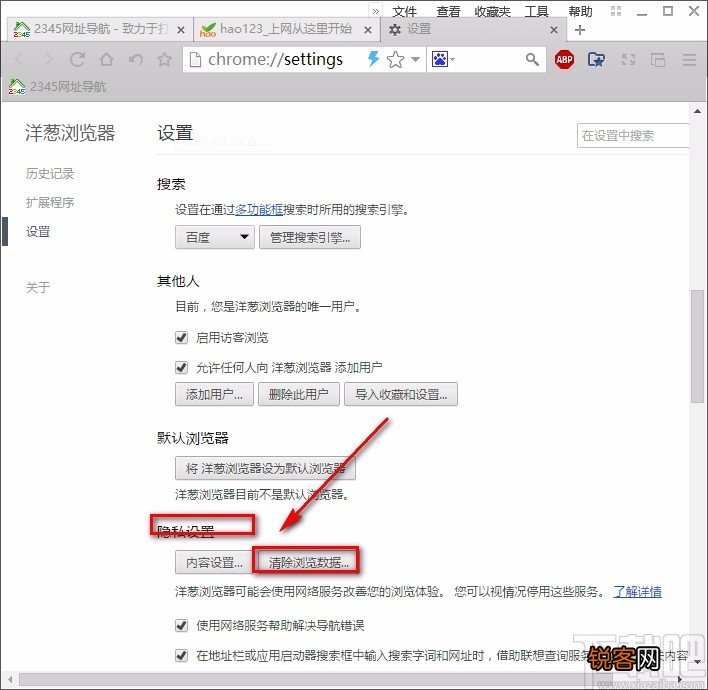Open the bookmarks folder star icon
The image size is (708, 690).
coord(596,59)
